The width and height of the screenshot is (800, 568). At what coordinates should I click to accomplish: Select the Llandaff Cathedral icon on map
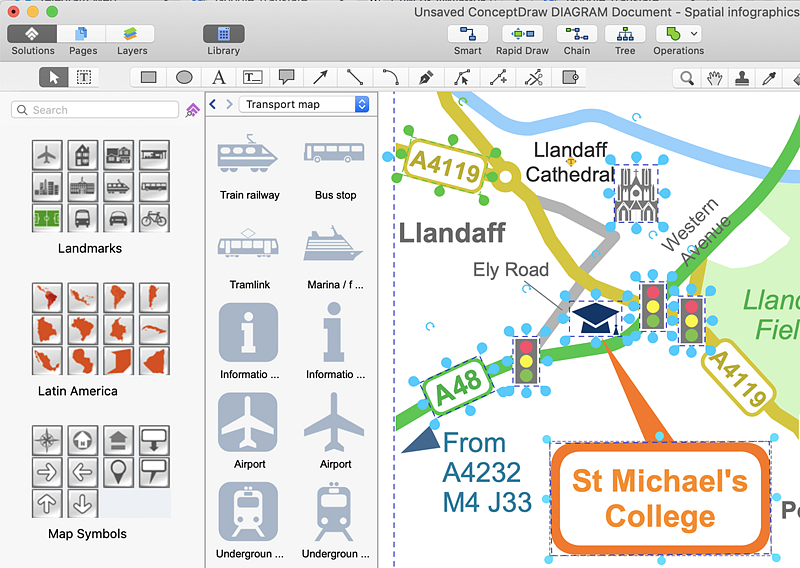[x=636, y=195]
